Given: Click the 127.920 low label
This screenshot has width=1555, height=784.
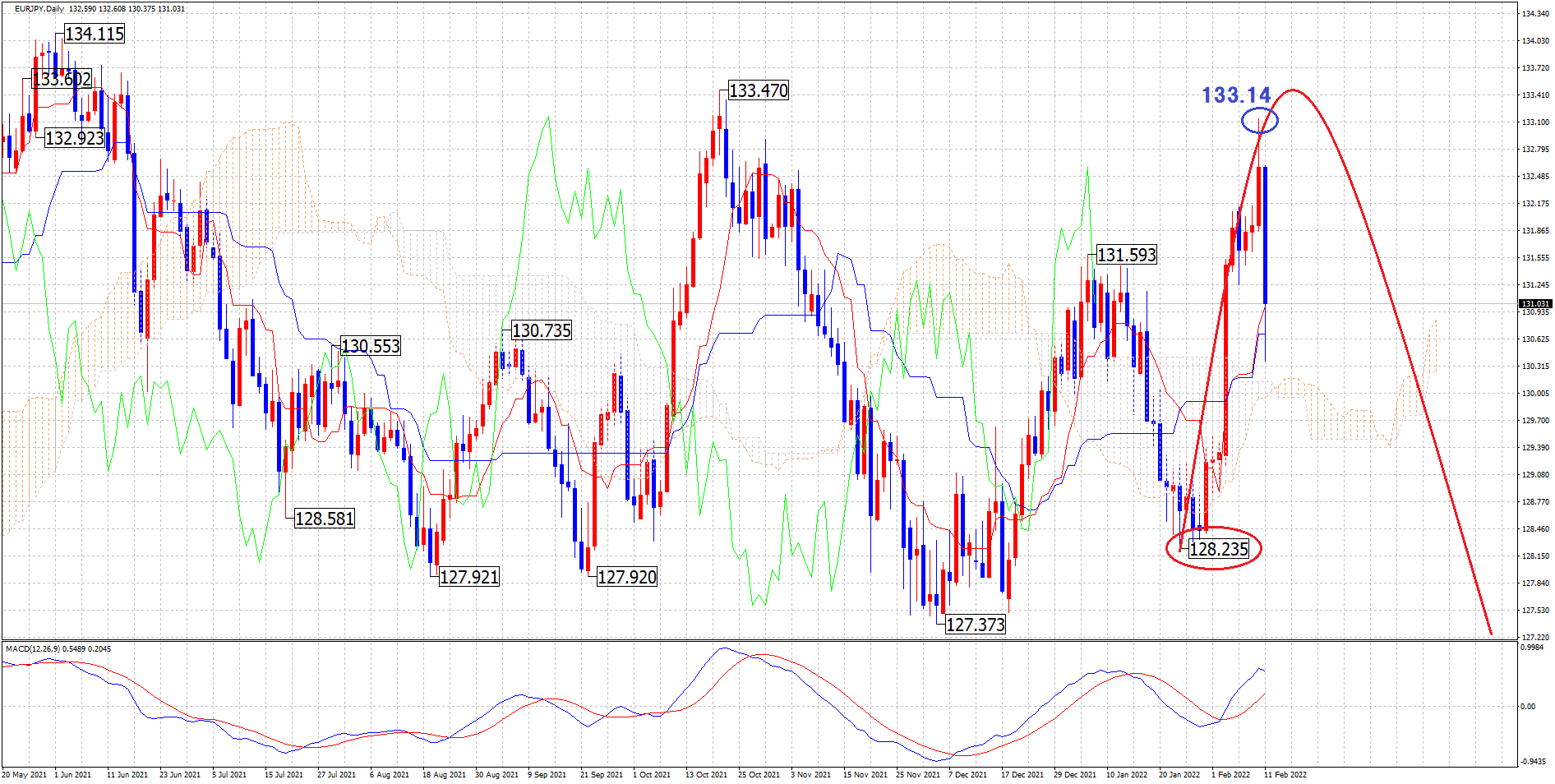Looking at the screenshot, I should [x=626, y=577].
